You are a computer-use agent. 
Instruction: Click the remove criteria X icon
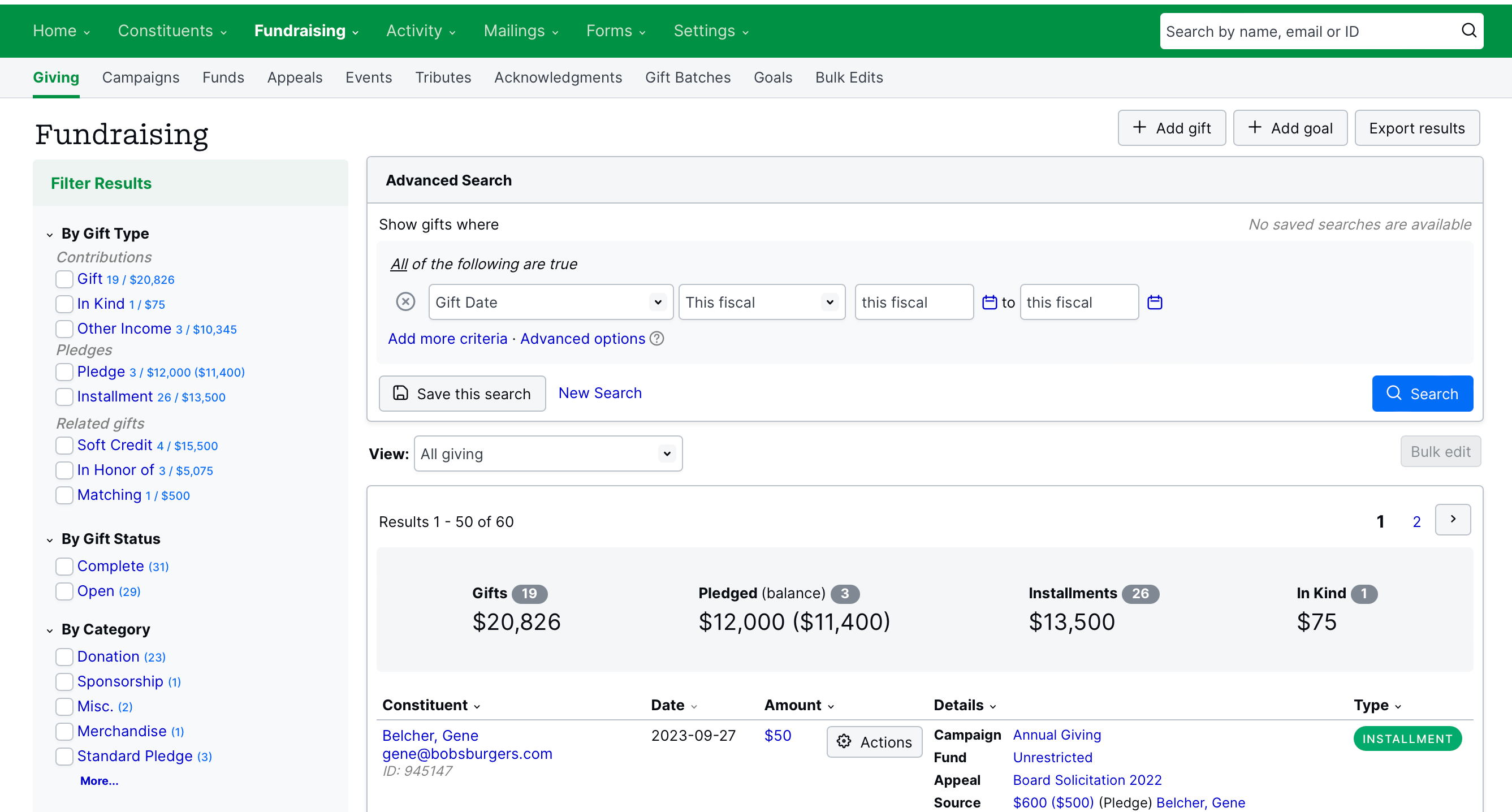[406, 302]
